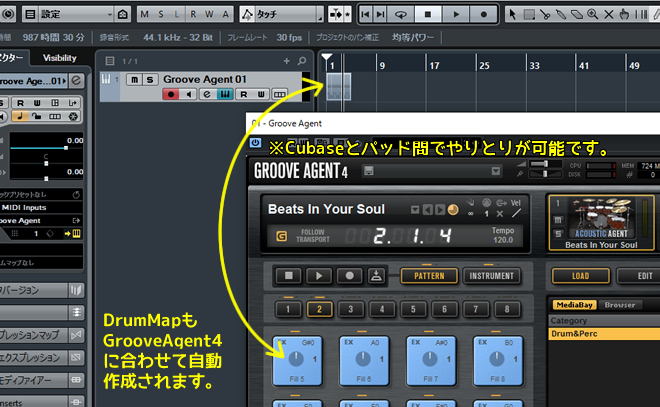Image resolution: width=660 pixels, height=407 pixels.
Task: Switch to PATTERN pad mode
Action: [x=429, y=276]
